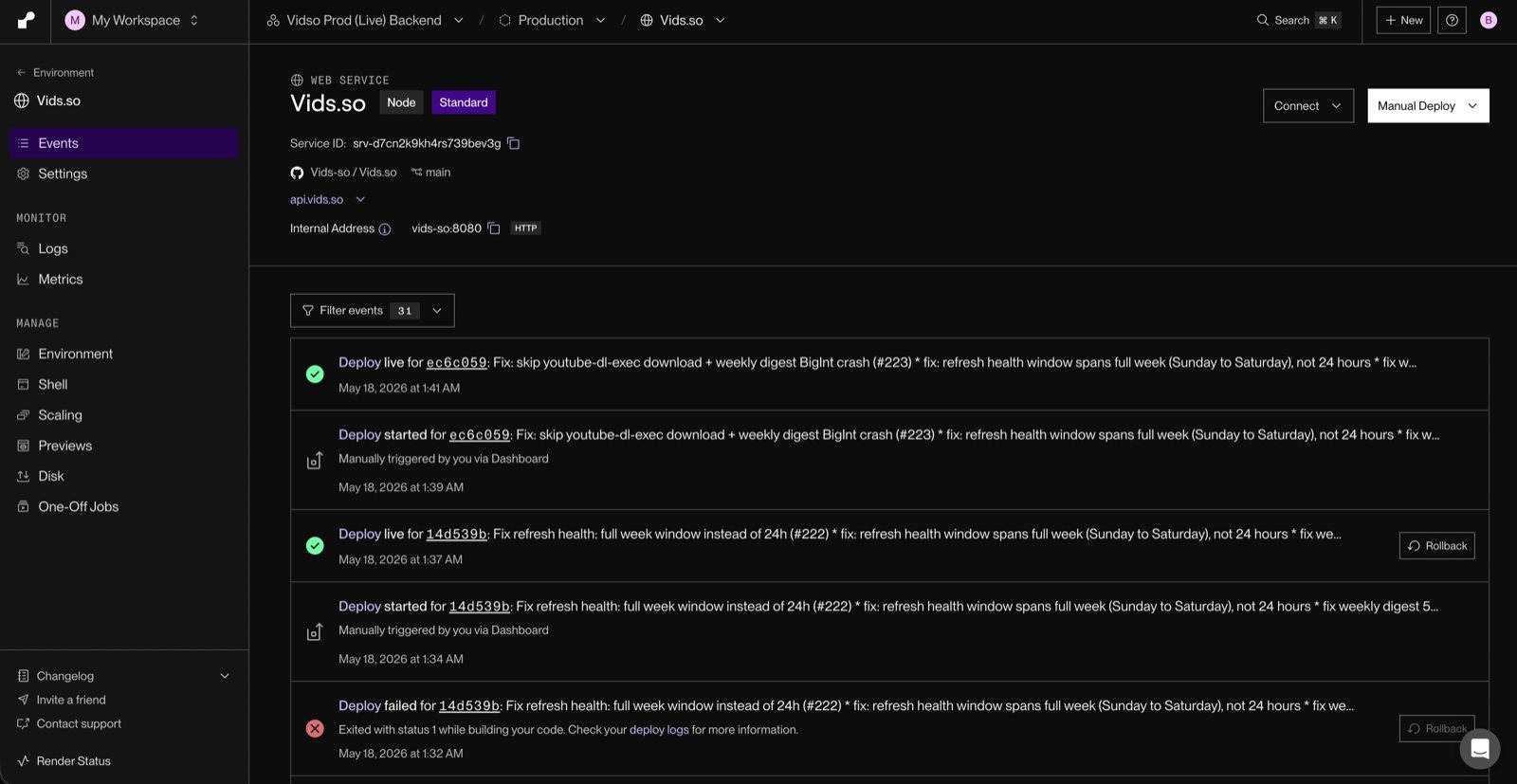Open commit 14d539b in Deploy failed event
This screenshot has width=1517, height=784.
(469, 706)
